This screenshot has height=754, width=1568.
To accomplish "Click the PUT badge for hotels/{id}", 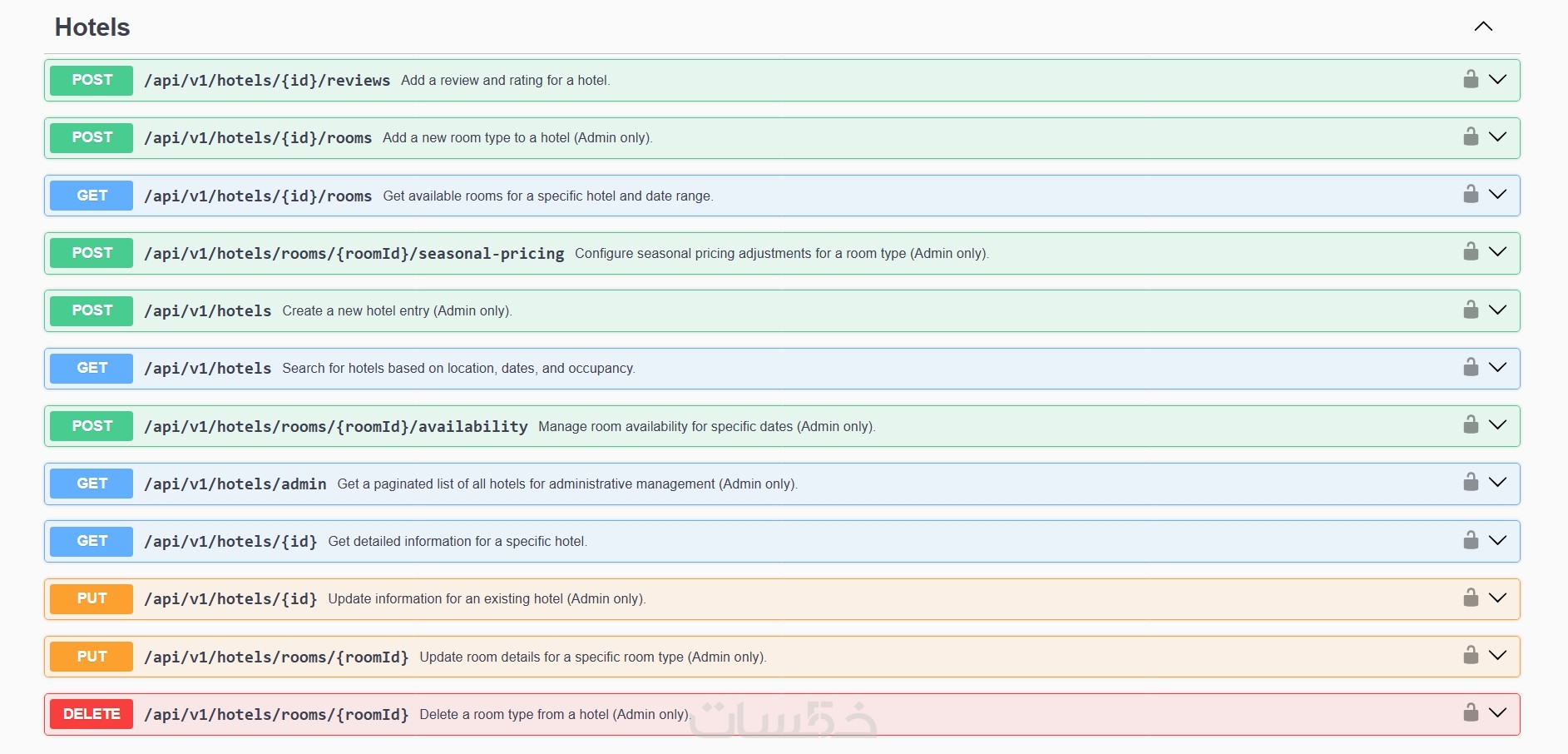I will [x=92, y=598].
